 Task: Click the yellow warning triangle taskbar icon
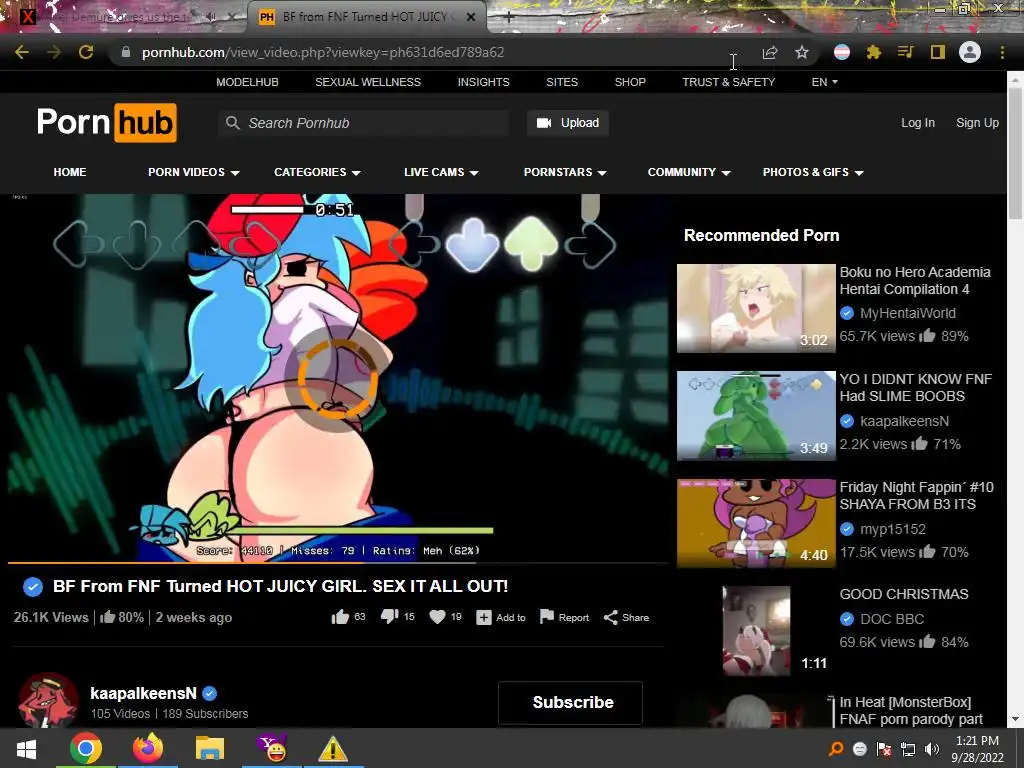(332, 749)
